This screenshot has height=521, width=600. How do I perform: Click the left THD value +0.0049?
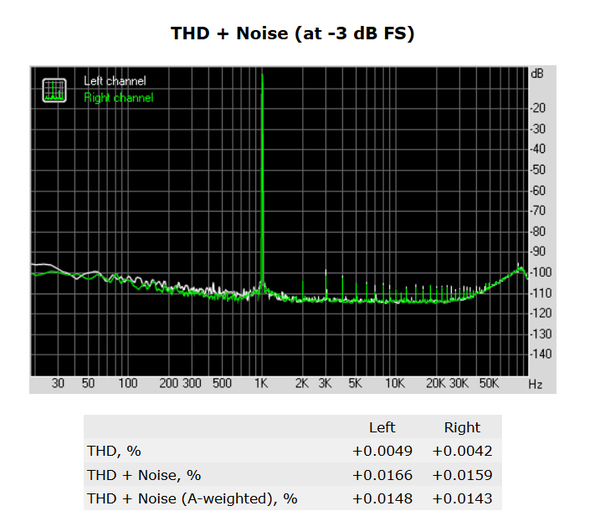[x=382, y=451]
